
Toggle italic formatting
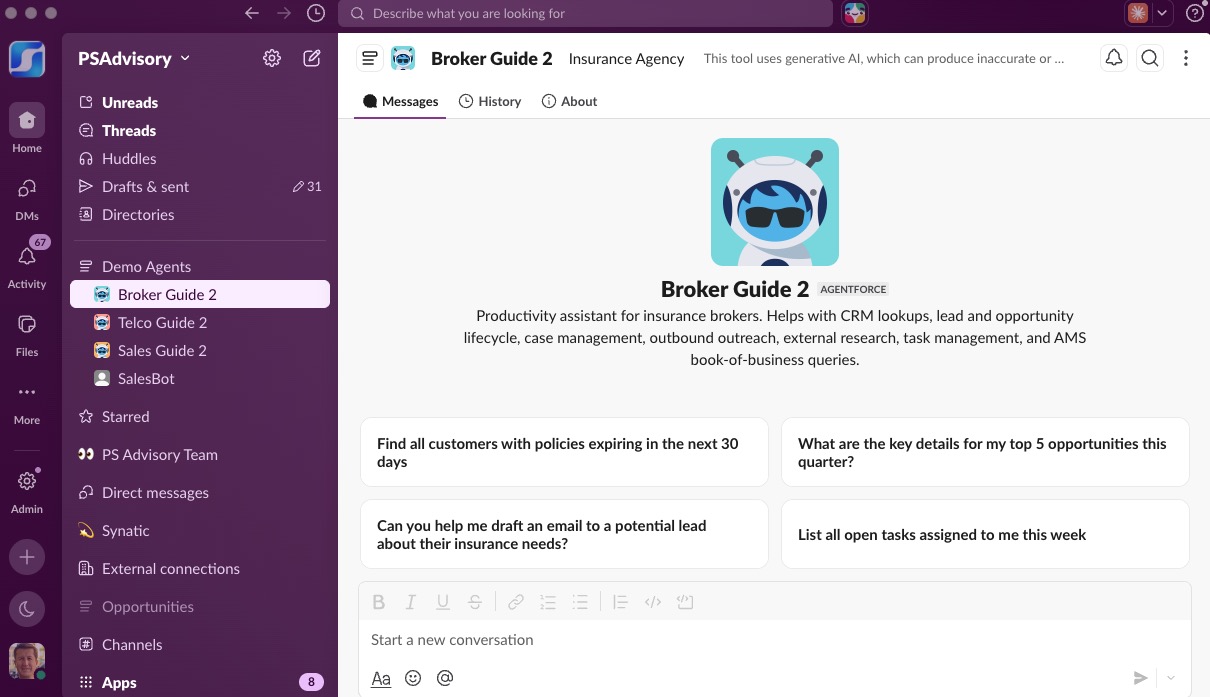click(x=411, y=602)
